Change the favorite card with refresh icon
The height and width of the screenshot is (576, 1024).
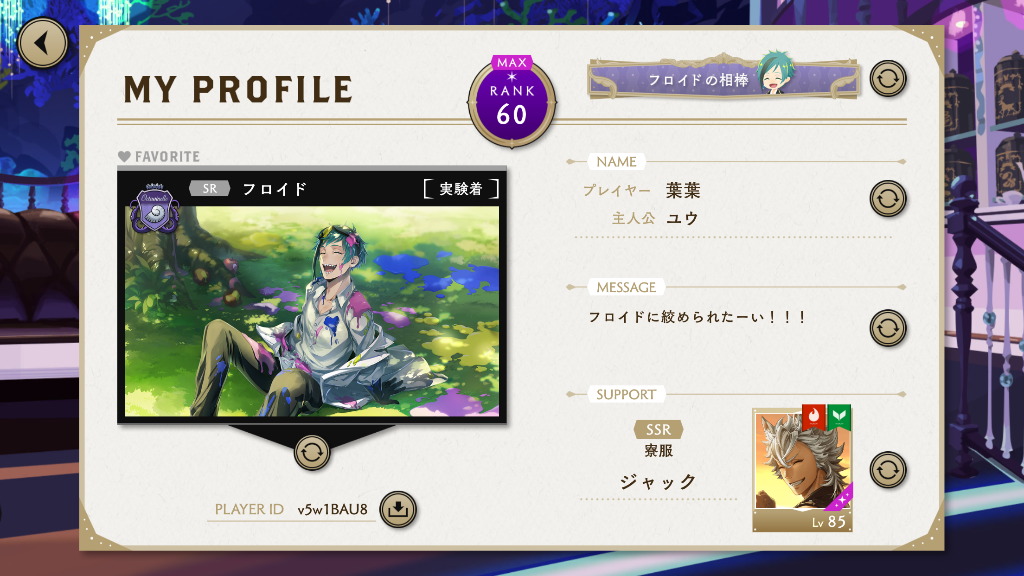pos(312,452)
